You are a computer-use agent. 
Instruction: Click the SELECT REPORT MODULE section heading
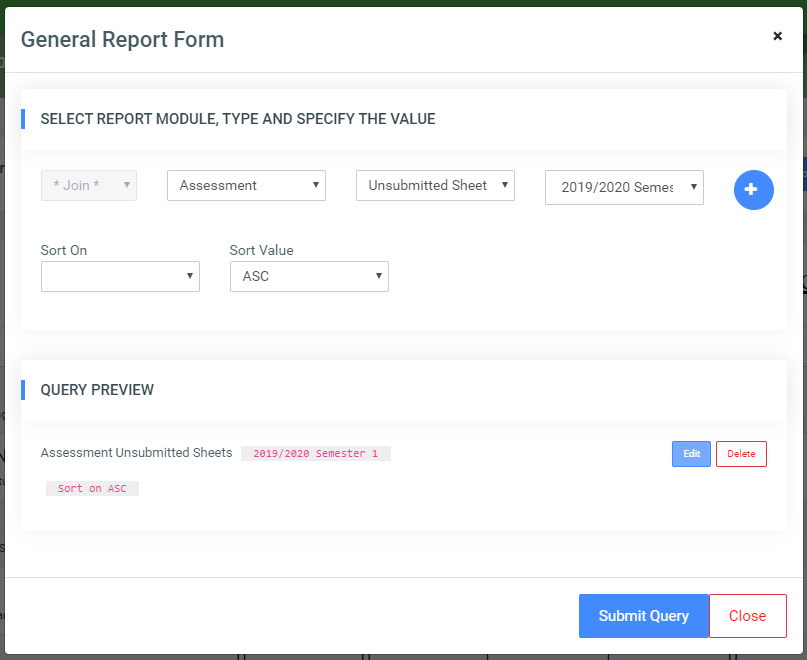pos(237,118)
